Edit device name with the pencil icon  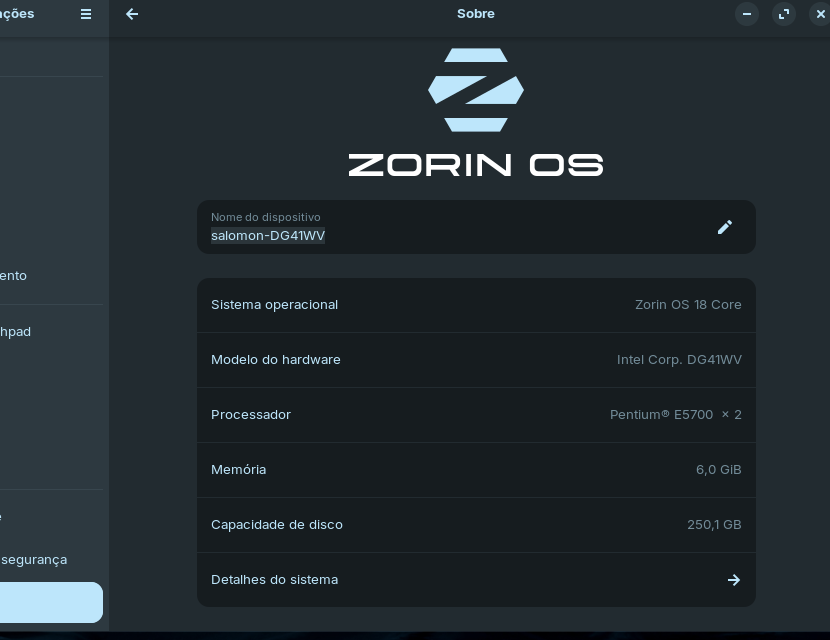click(725, 227)
